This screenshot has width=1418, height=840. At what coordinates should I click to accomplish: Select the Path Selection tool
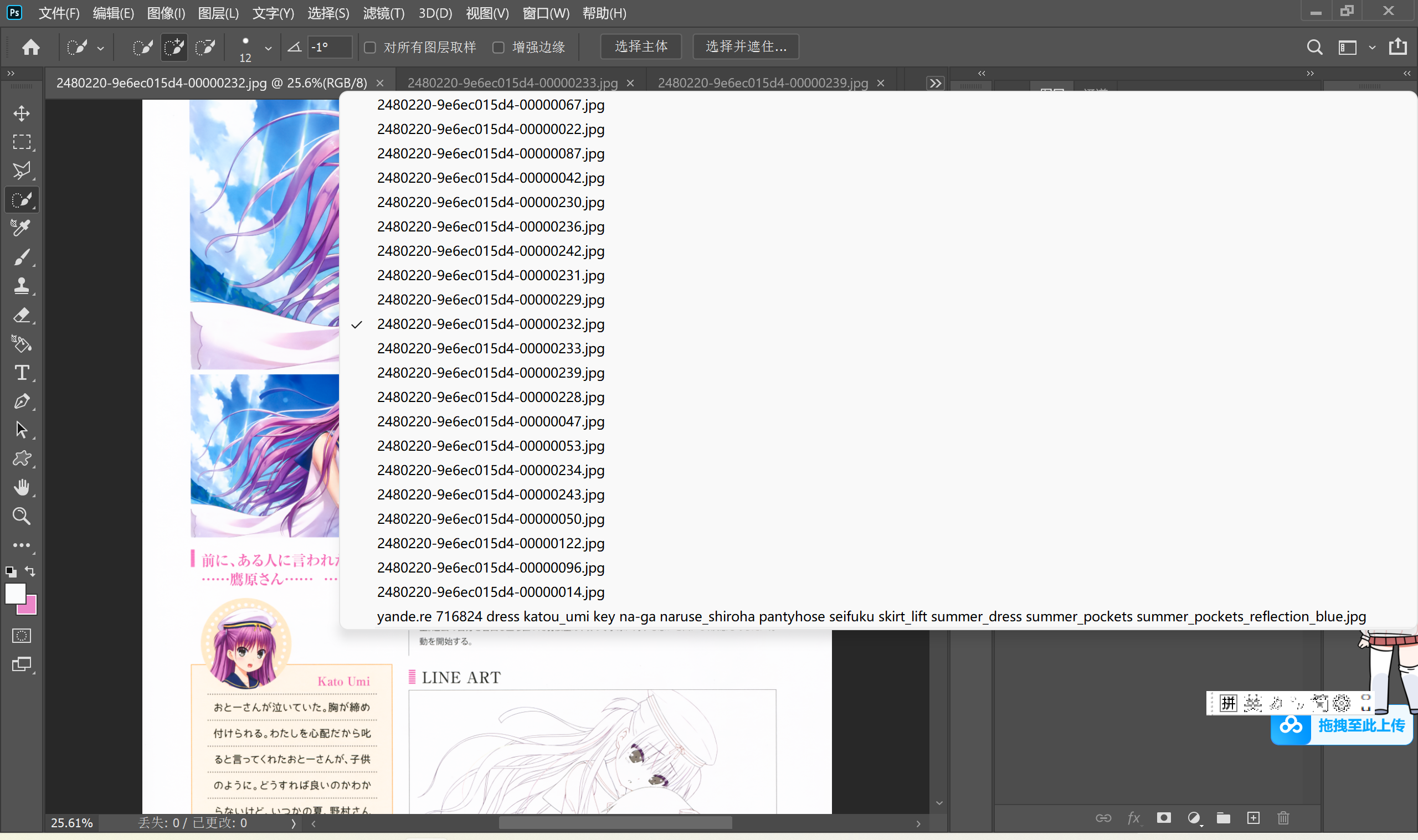(22, 430)
